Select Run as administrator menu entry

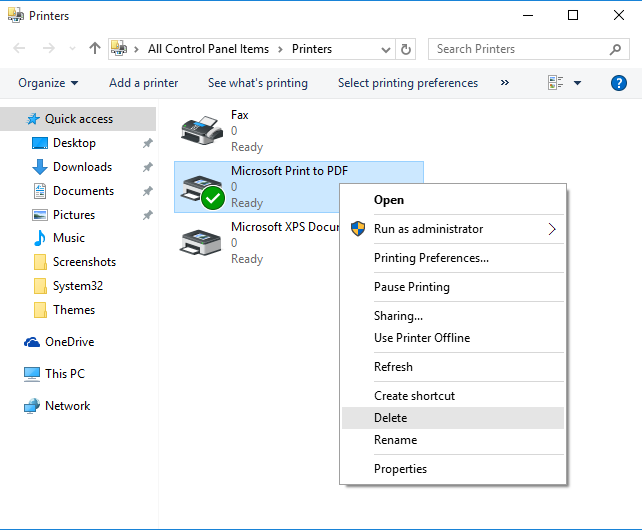point(453,229)
